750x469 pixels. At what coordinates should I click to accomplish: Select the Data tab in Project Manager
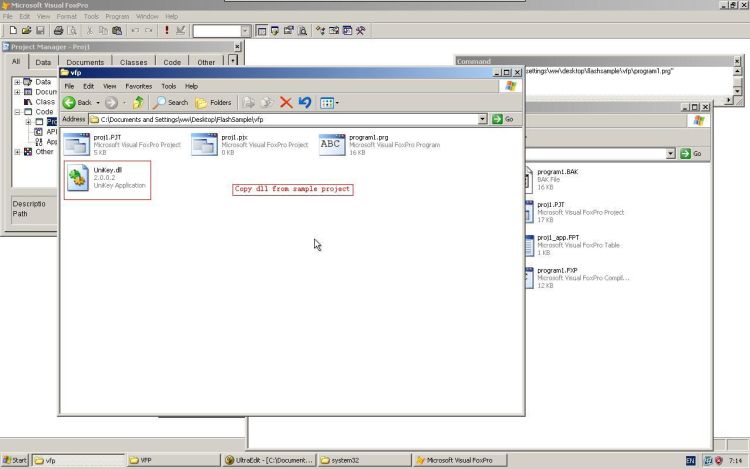(43, 62)
